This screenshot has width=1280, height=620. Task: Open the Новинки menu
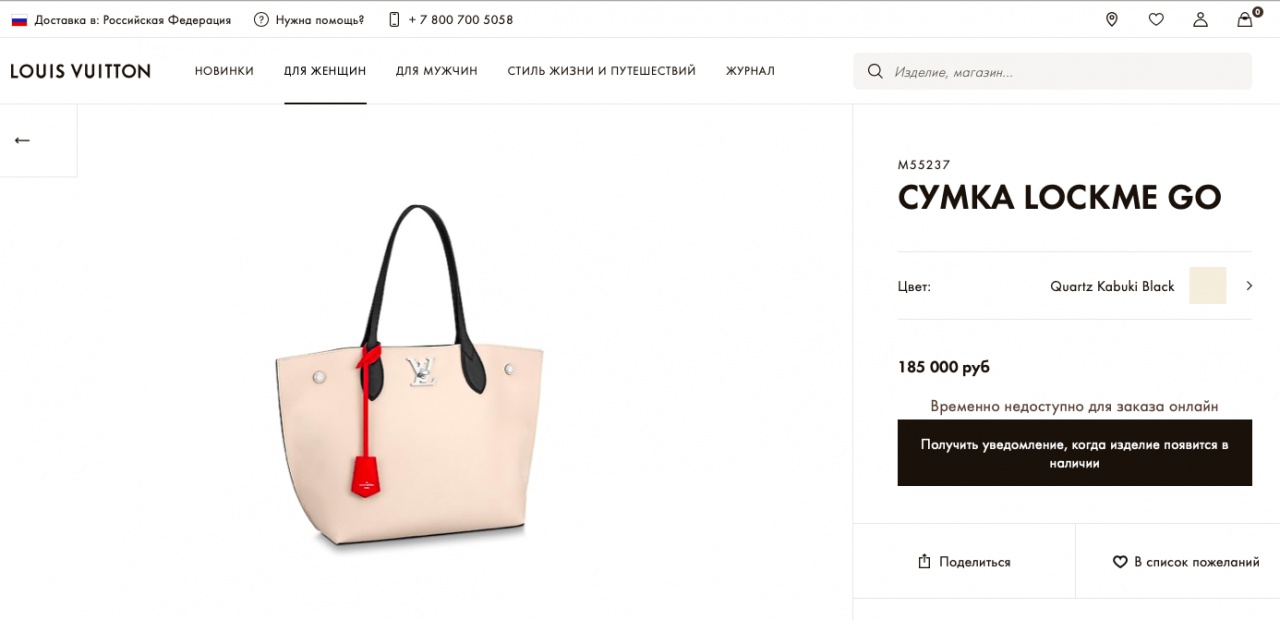point(224,71)
